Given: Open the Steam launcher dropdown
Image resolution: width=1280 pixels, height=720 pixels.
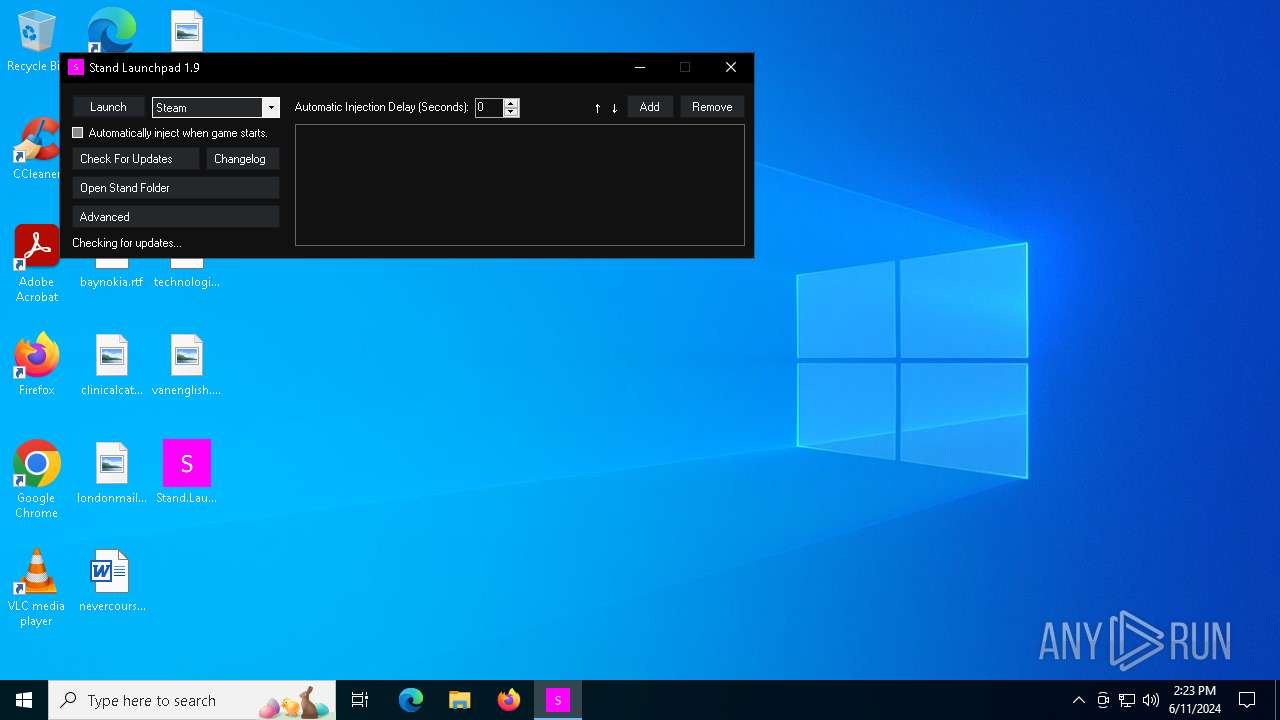Looking at the screenshot, I should pyautogui.click(x=270, y=107).
